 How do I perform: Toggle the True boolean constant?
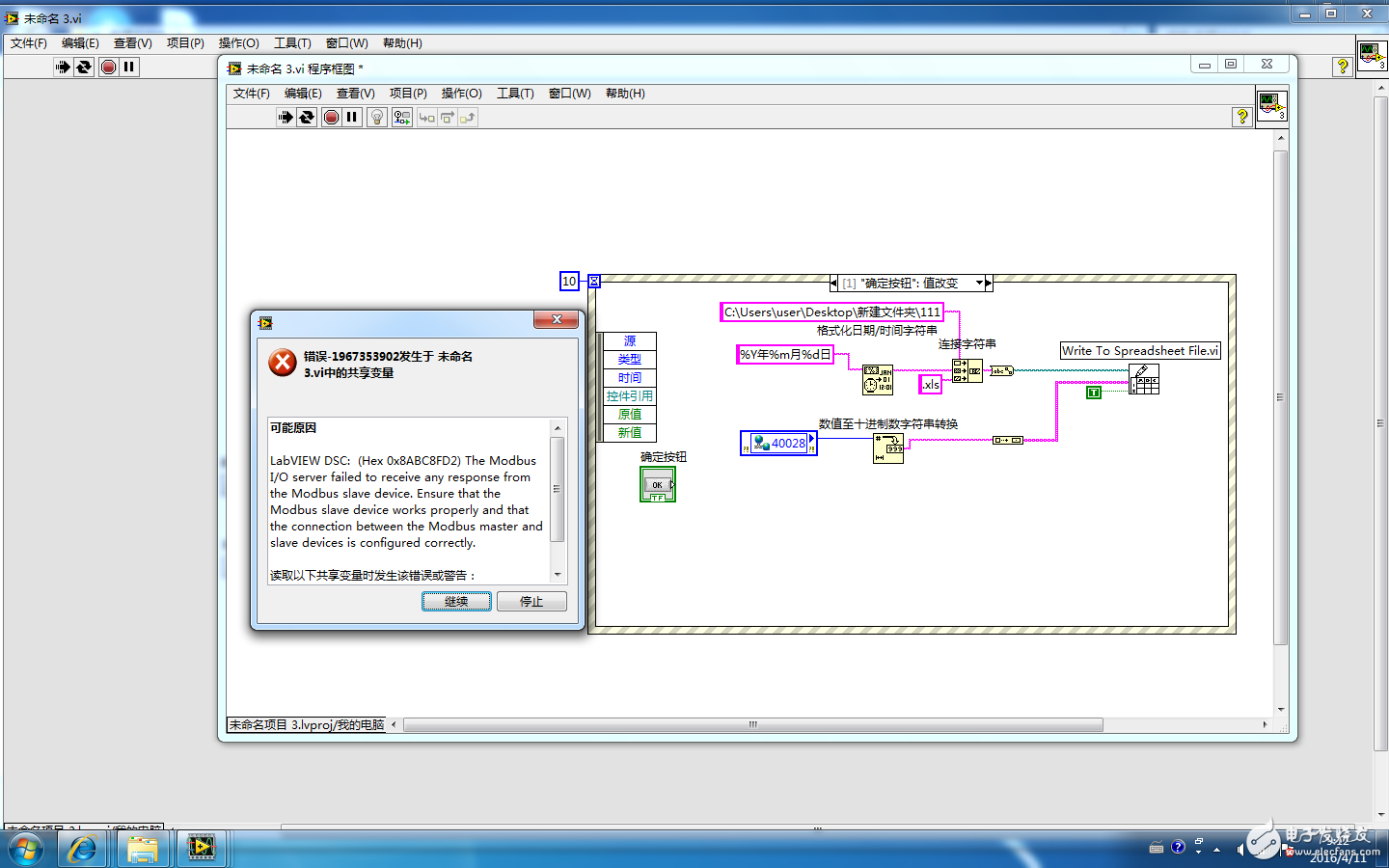pyautogui.click(x=1093, y=393)
